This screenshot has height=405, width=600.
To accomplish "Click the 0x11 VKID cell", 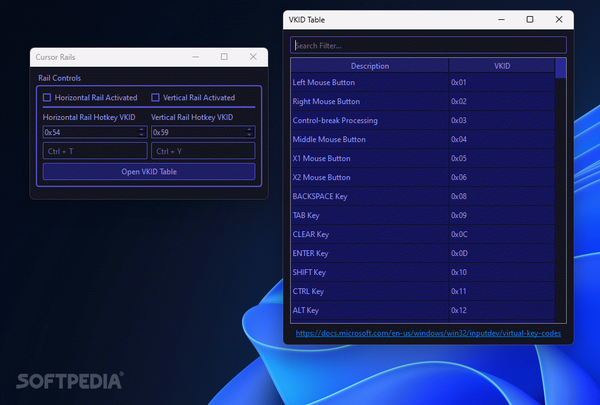I will [x=502, y=291].
